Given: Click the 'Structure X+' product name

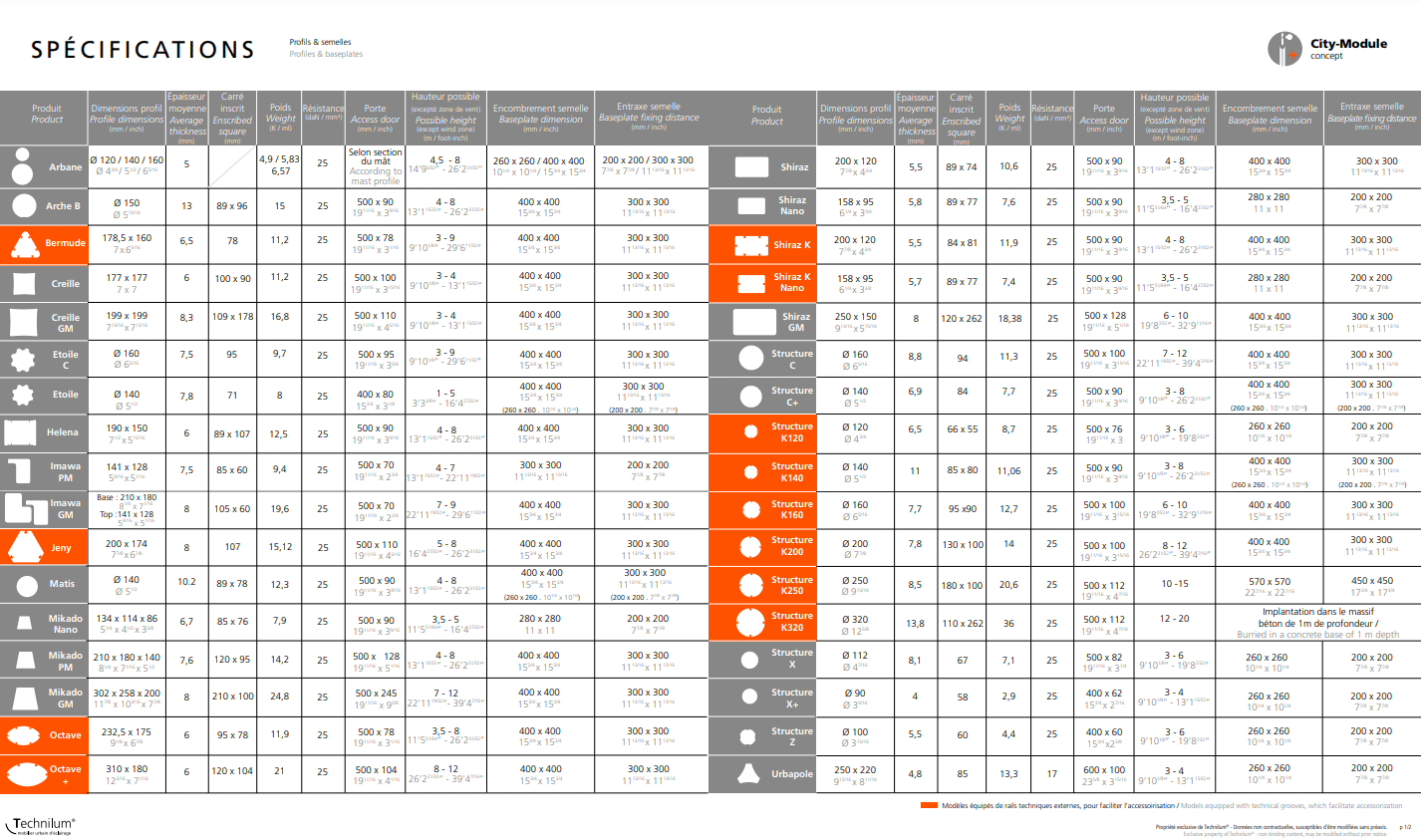Looking at the screenshot, I should pos(792,698).
